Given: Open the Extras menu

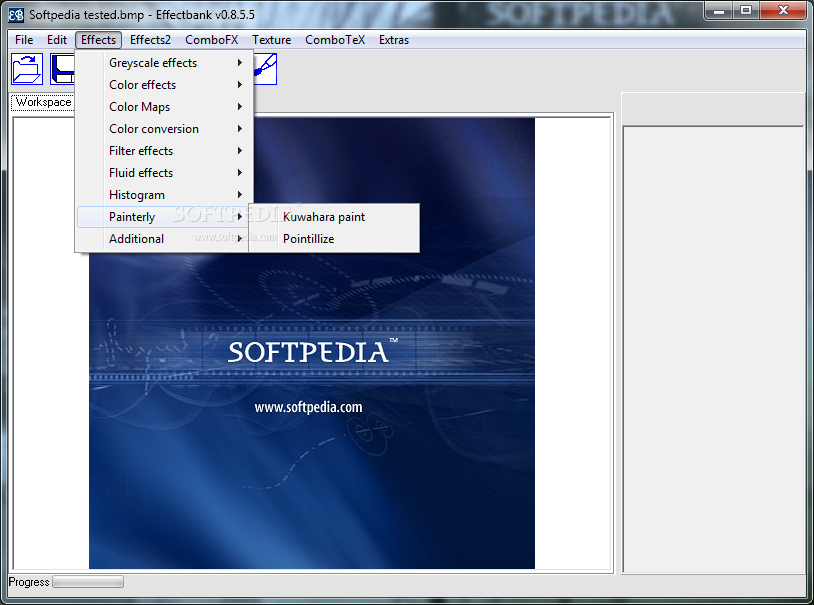Looking at the screenshot, I should point(394,40).
